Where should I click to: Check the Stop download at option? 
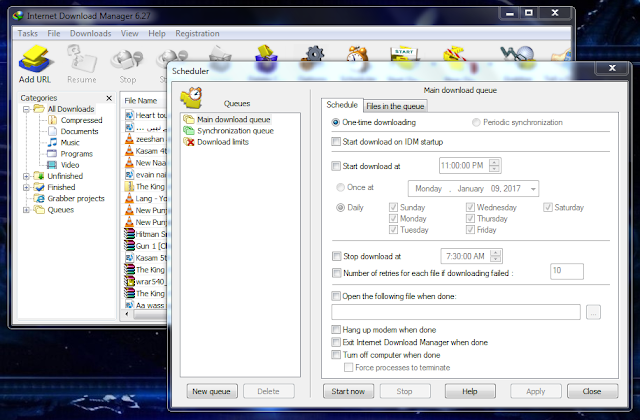(x=336, y=256)
